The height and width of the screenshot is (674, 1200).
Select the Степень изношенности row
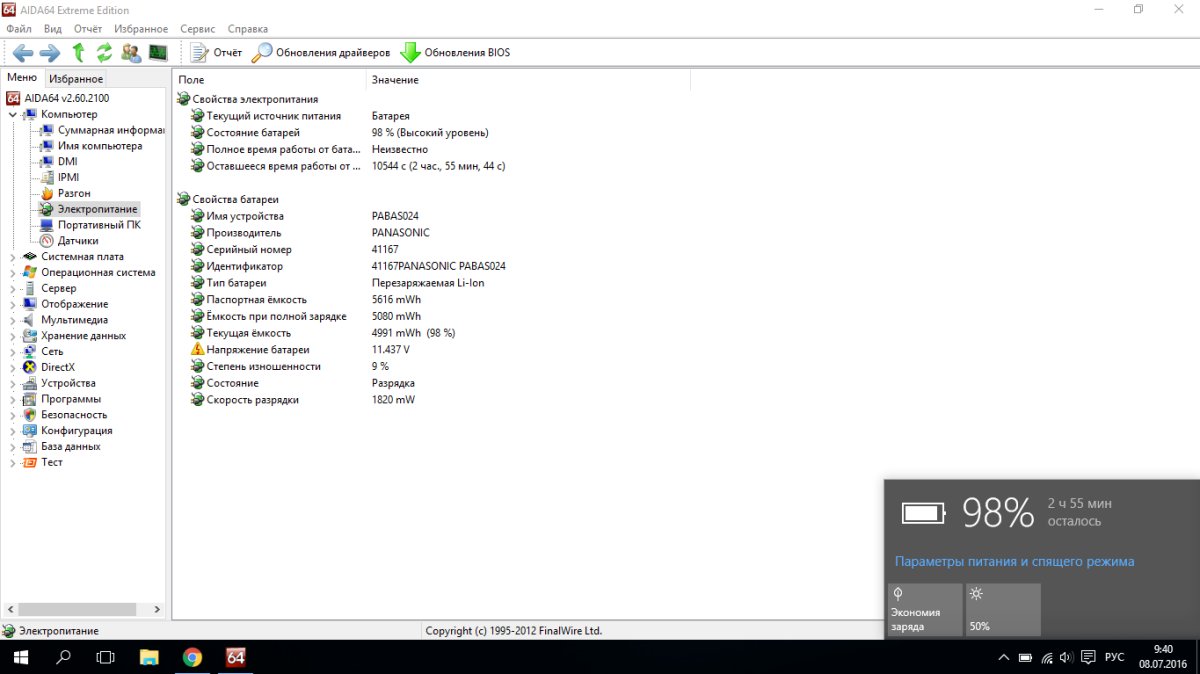432,366
